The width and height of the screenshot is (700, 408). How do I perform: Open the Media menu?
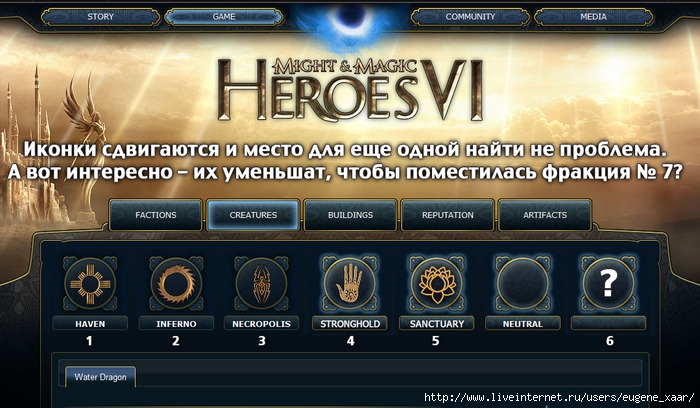click(594, 17)
